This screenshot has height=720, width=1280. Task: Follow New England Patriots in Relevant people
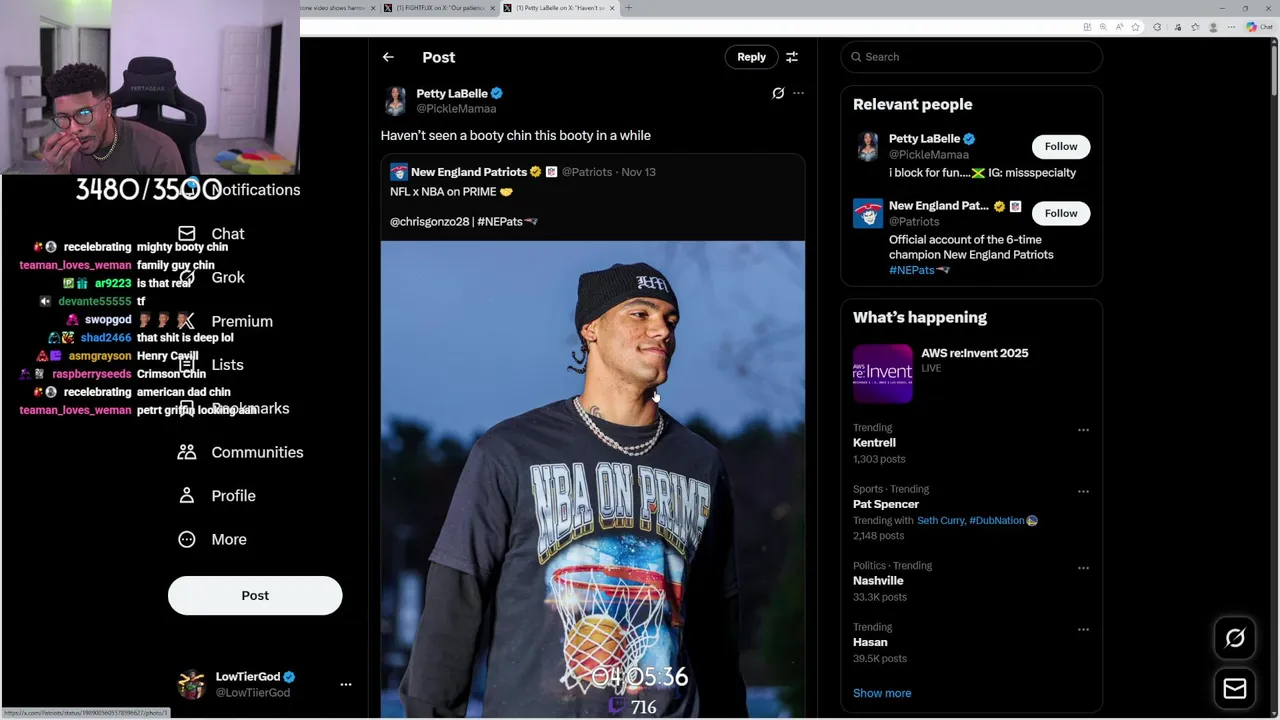(x=1061, y=213)
